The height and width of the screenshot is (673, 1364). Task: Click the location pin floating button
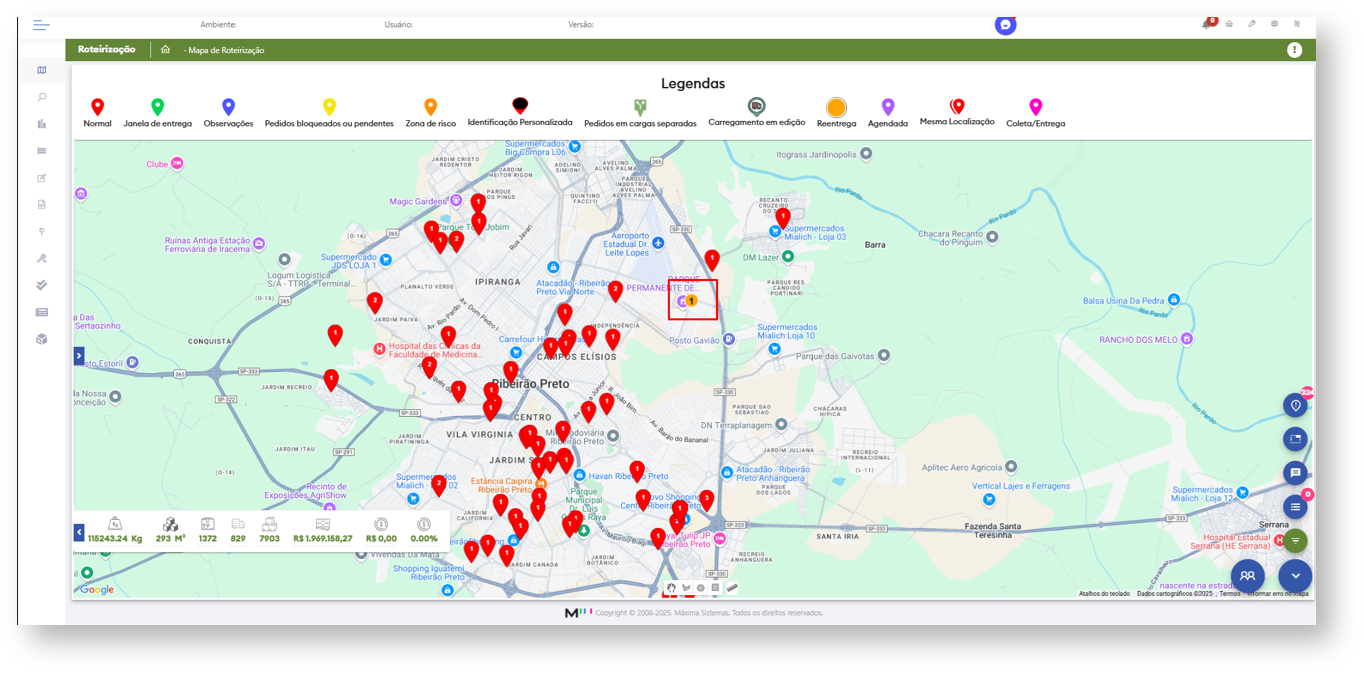pyautogui.click(x=1295, y=405)
